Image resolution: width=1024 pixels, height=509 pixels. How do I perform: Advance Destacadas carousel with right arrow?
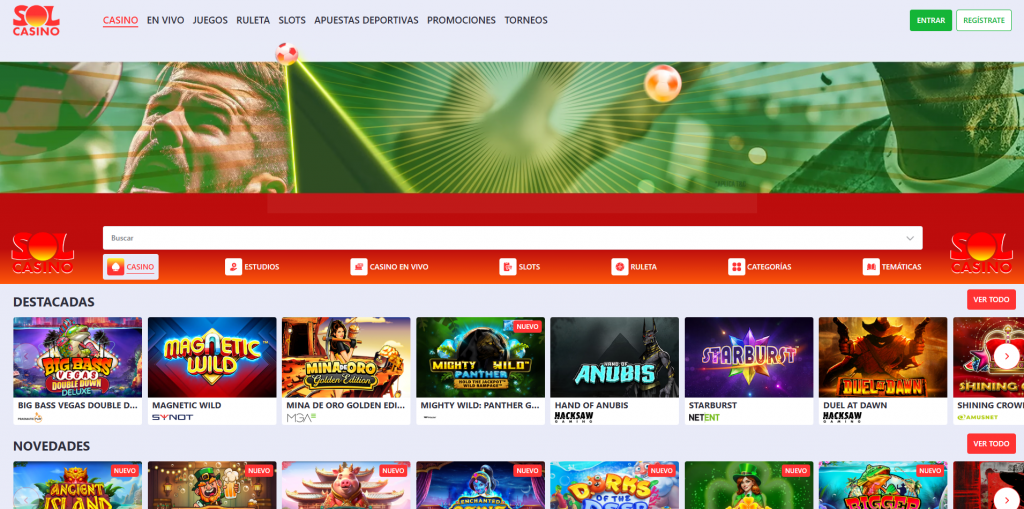coord(1006,356)
